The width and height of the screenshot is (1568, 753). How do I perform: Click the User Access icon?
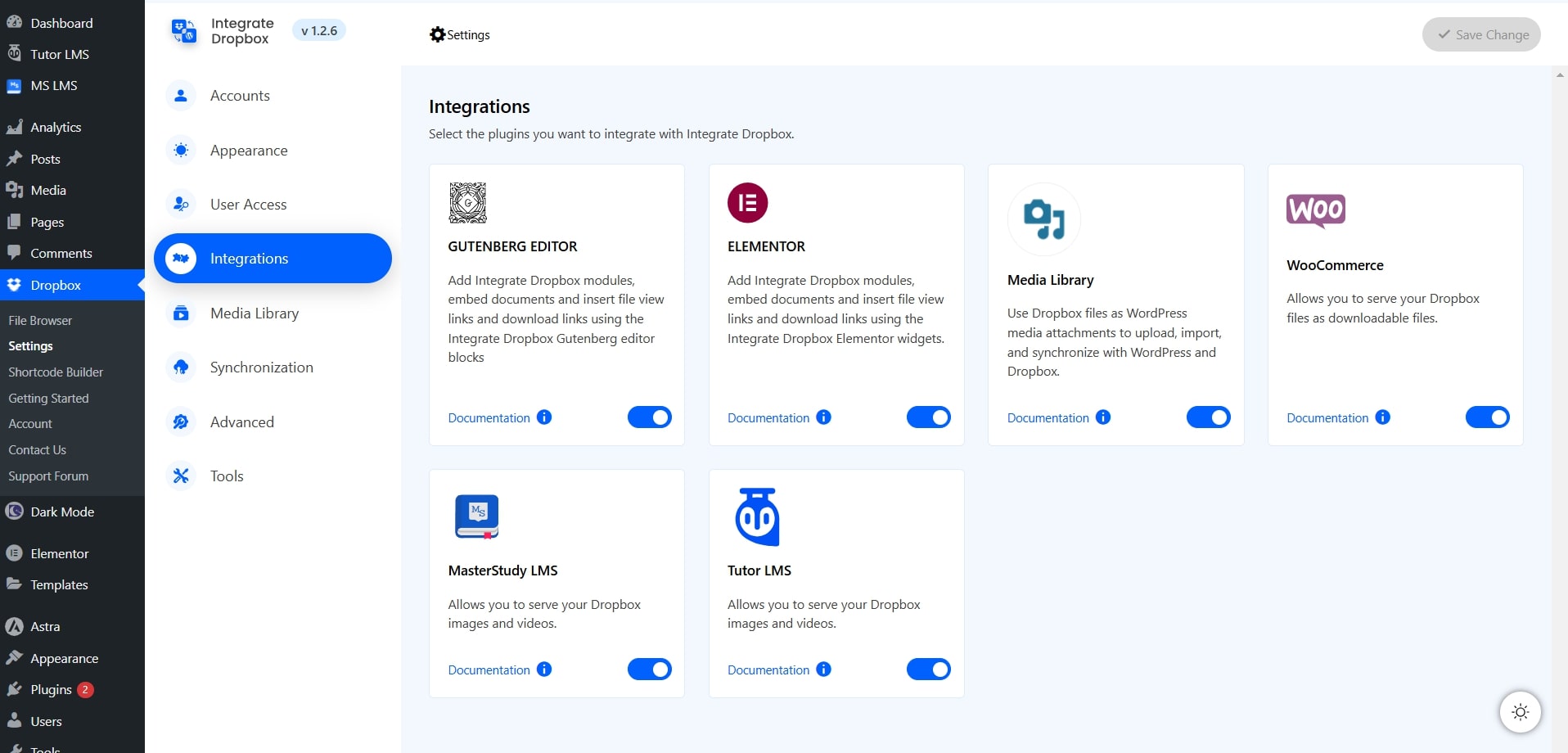[x=181, y=204]
